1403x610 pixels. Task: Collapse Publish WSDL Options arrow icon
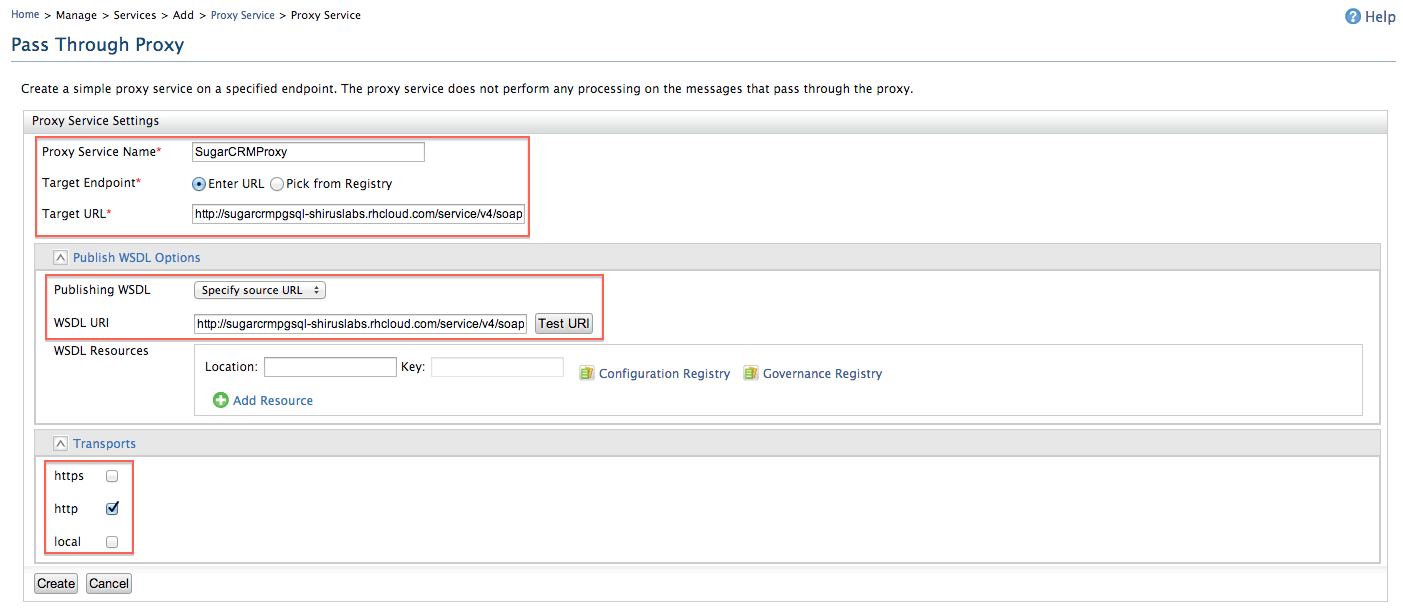(61, 257)
